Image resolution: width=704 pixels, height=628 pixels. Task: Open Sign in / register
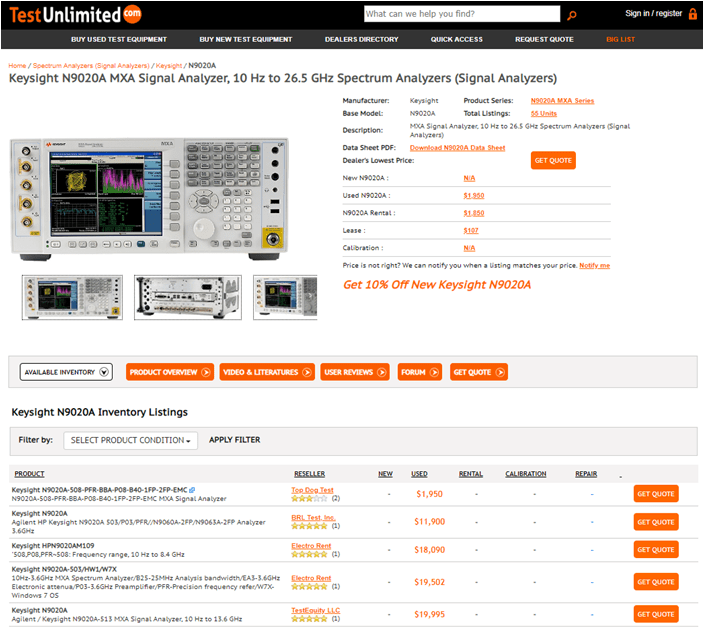click(x=653, y=13)
